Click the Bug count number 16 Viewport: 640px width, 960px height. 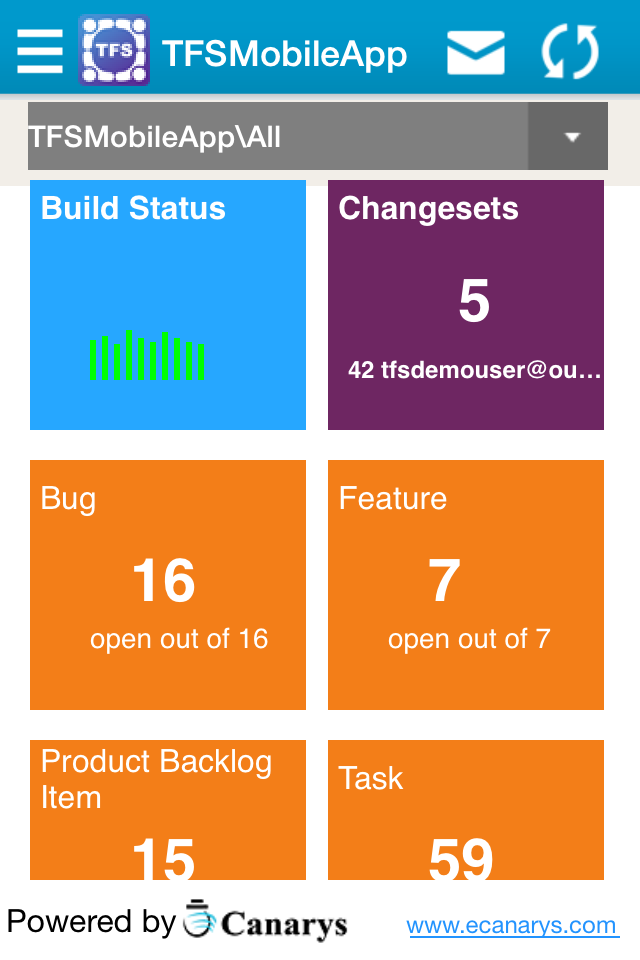pyautogui.click(x=164, y=581)
